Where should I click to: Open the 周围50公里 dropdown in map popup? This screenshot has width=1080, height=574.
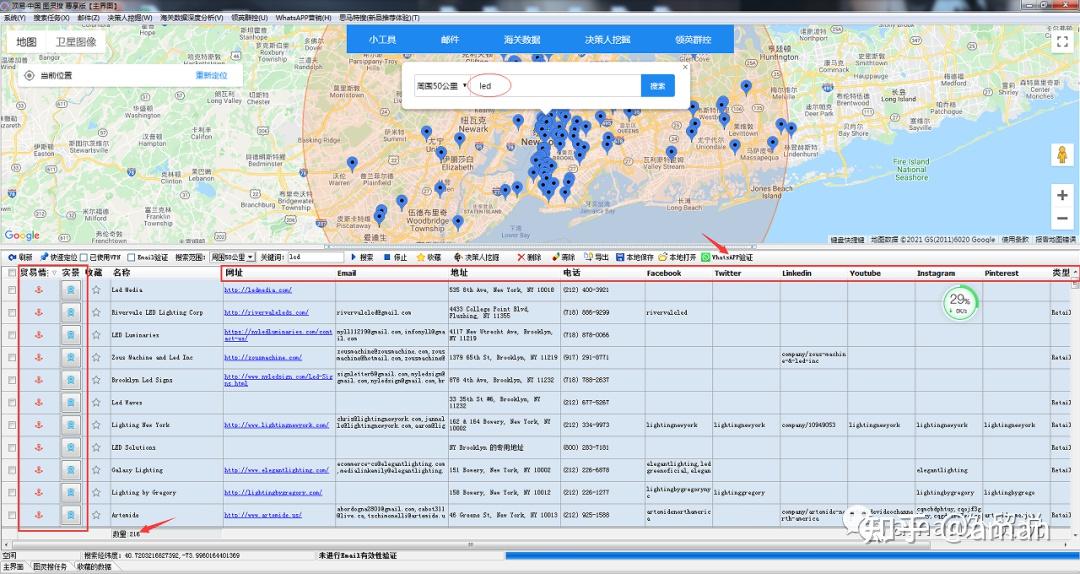pyautogui.click(x=442, y=86)
